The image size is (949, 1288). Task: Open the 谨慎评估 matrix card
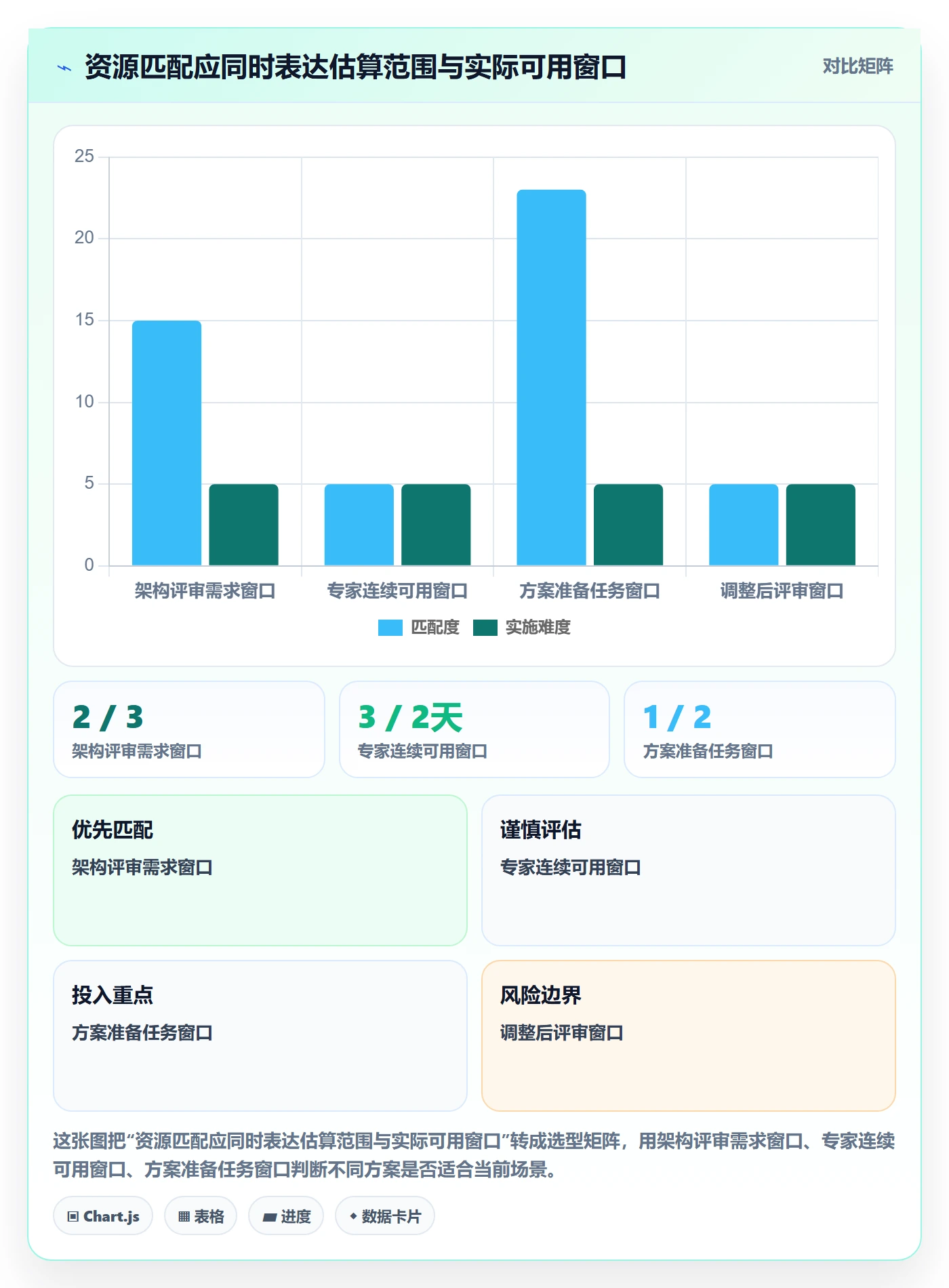[x=688, y=870]
